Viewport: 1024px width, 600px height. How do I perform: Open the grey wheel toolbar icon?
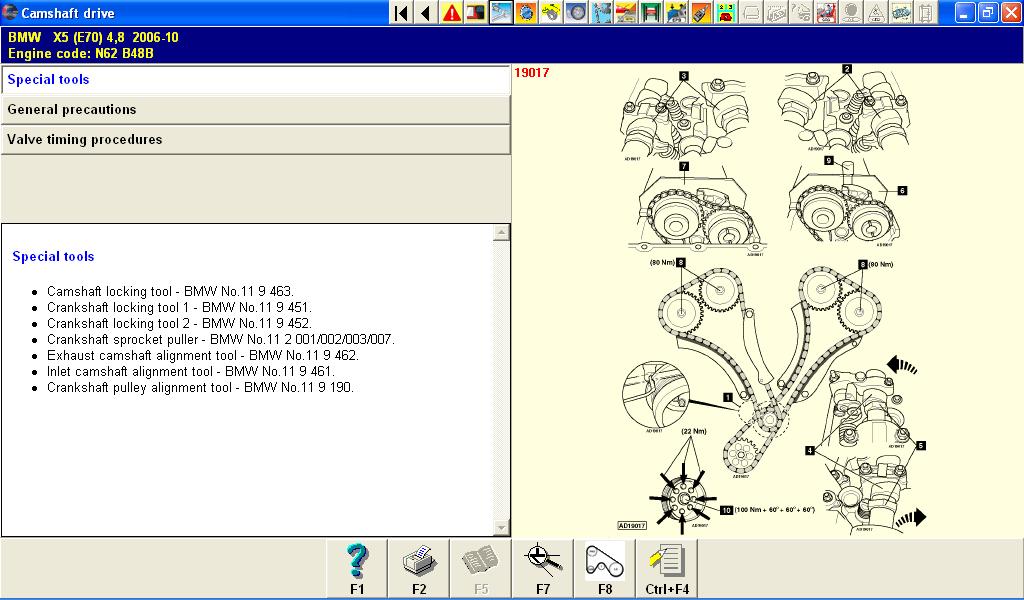(x=575, y=12)
